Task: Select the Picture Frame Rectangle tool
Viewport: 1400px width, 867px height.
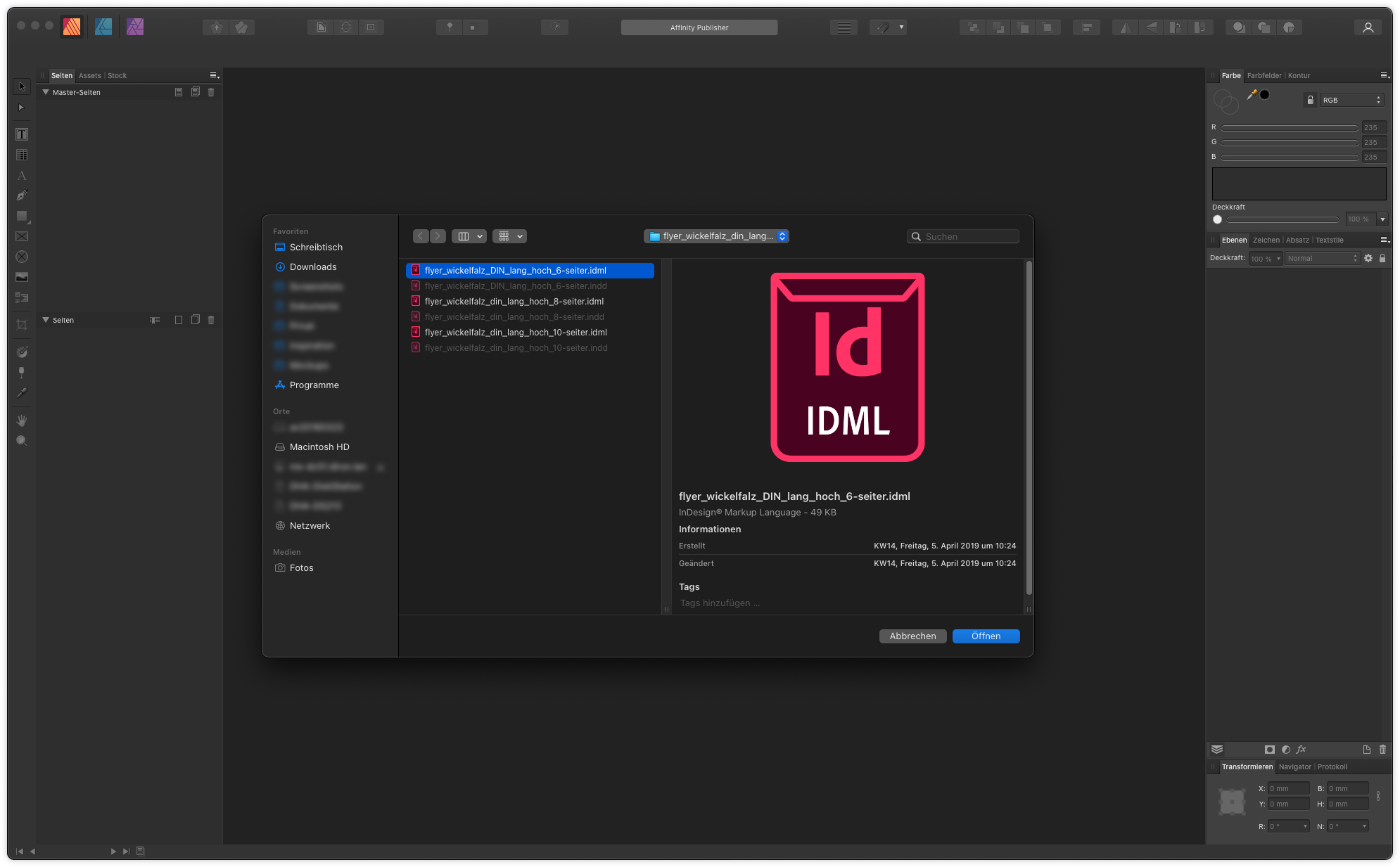Action: (x=22, y=236)
